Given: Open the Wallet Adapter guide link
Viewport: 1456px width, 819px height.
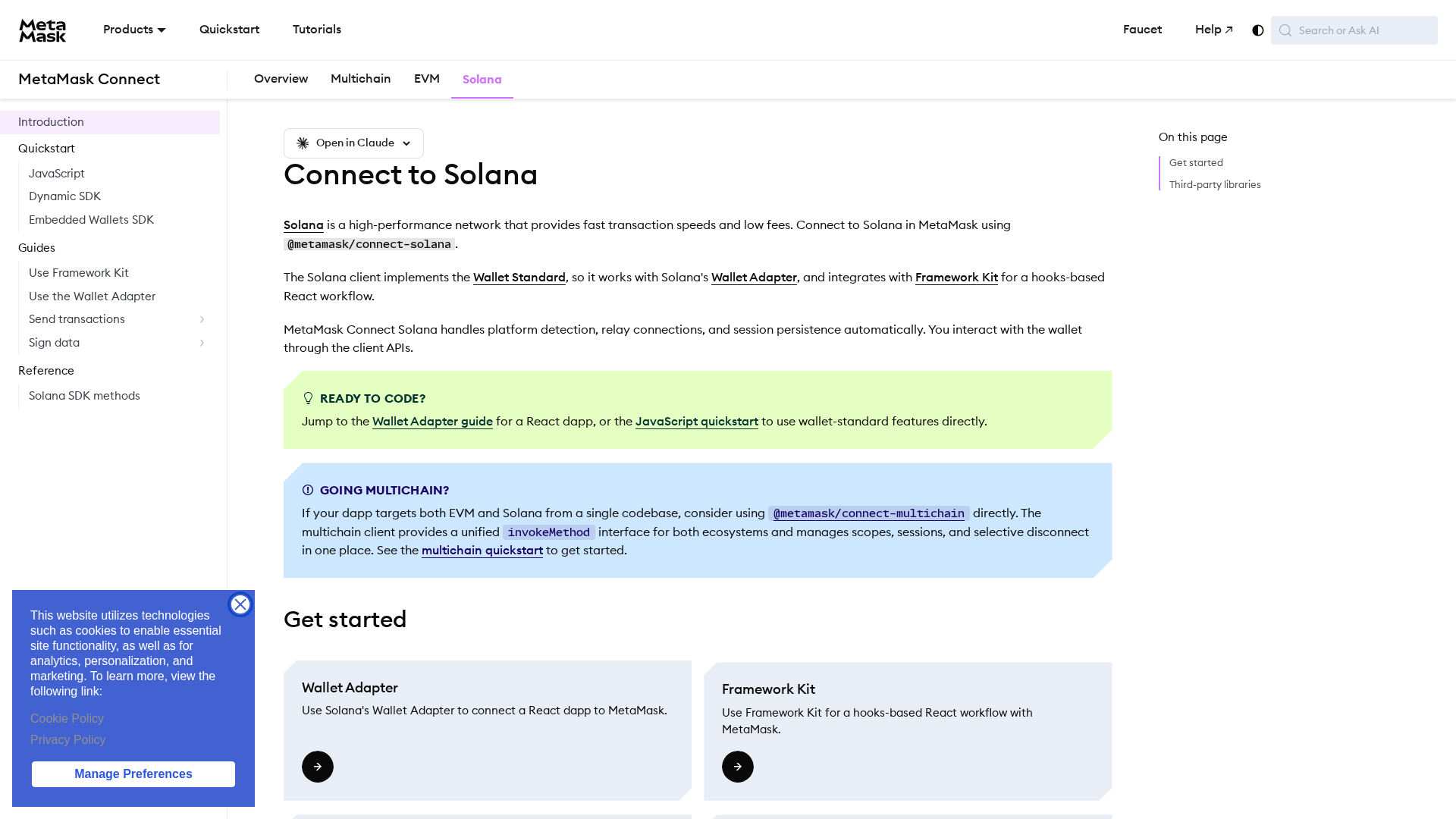Looking at the screenshot, I should click(x=432, y=422).
